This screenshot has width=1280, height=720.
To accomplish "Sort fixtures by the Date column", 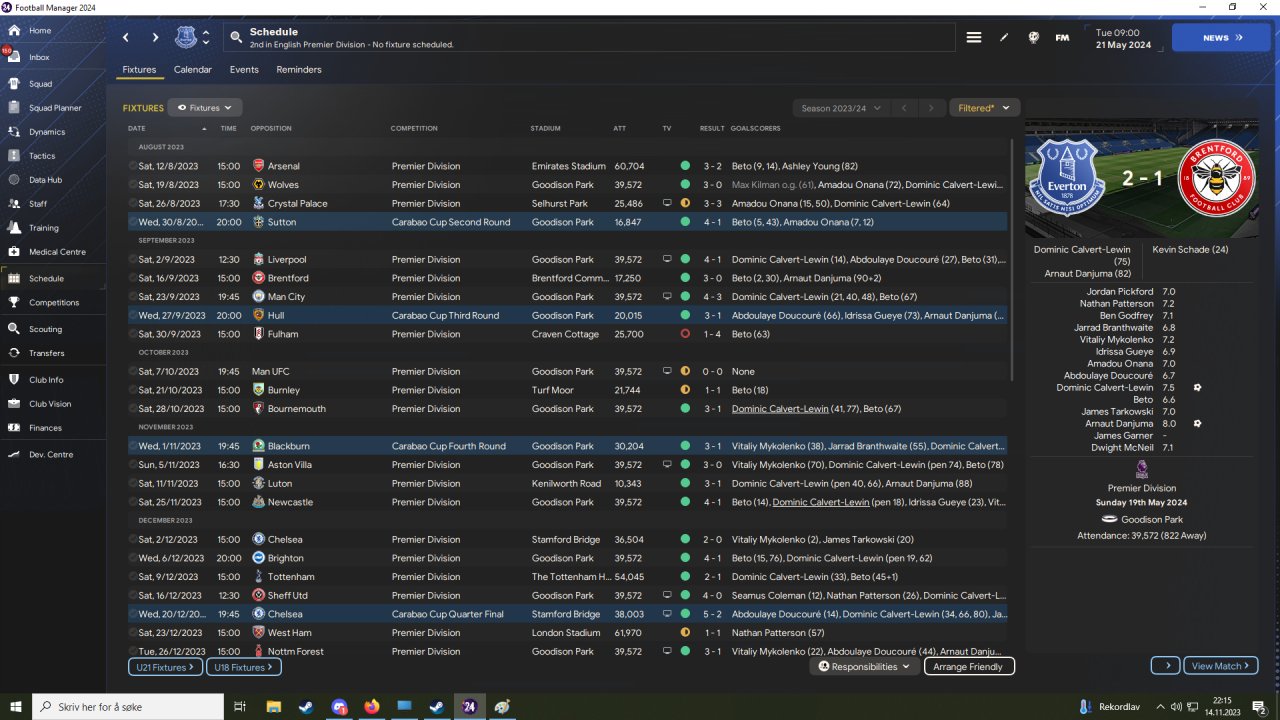I will coord(137,129).
